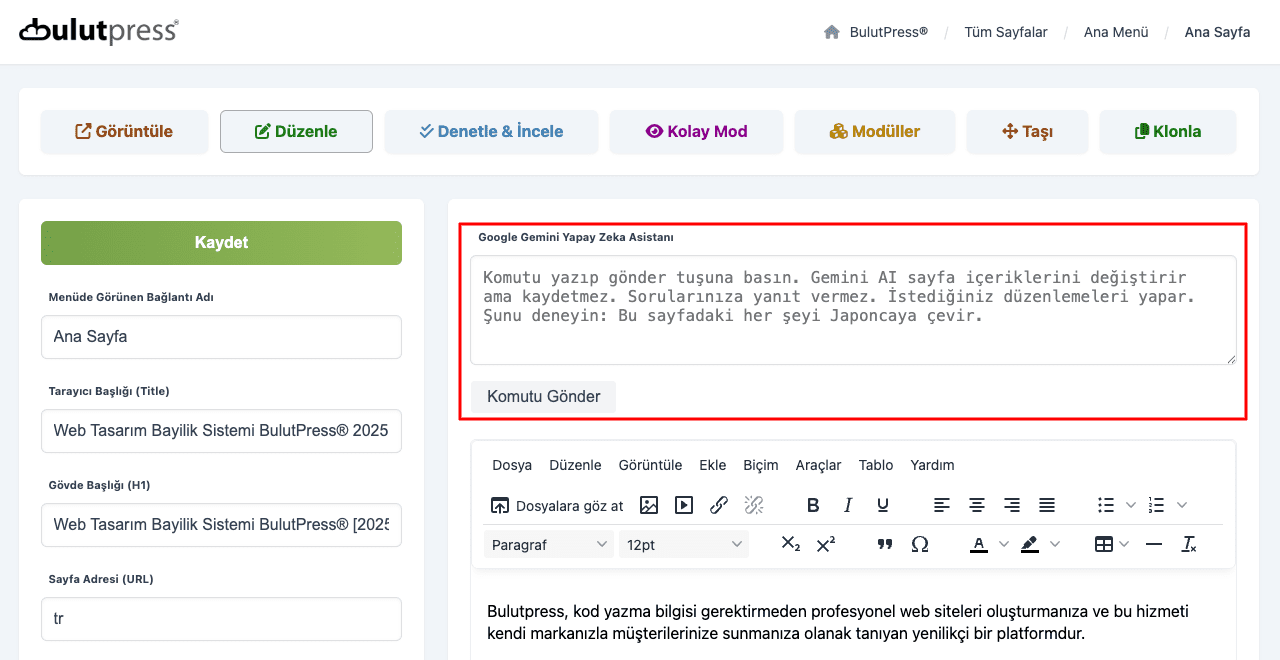
Task: Open the insert link tool
Action: pos(718,505)
